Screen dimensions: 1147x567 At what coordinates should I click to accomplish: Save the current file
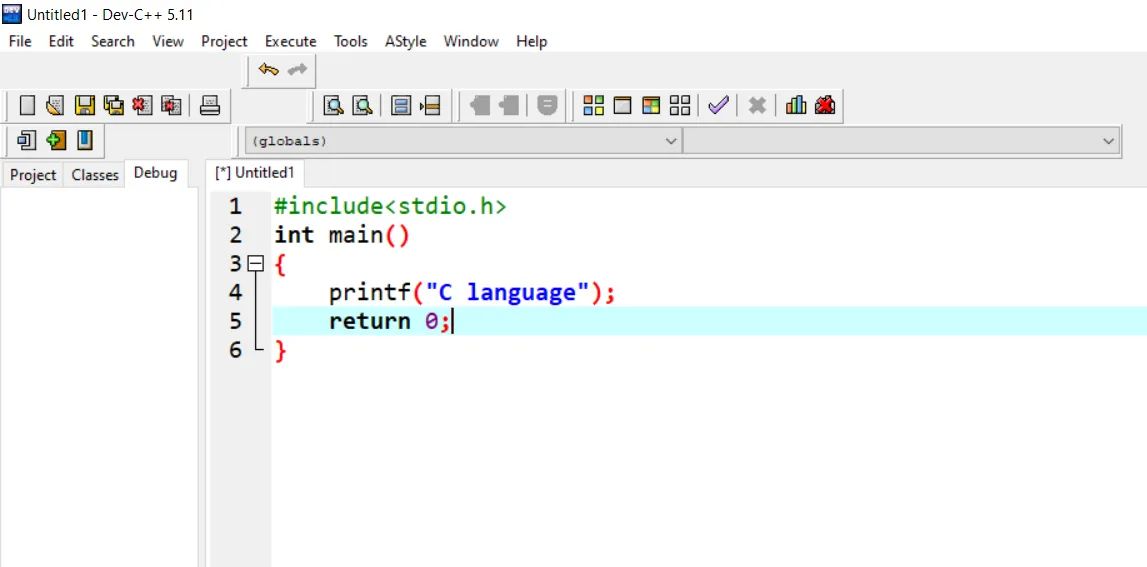85,106
